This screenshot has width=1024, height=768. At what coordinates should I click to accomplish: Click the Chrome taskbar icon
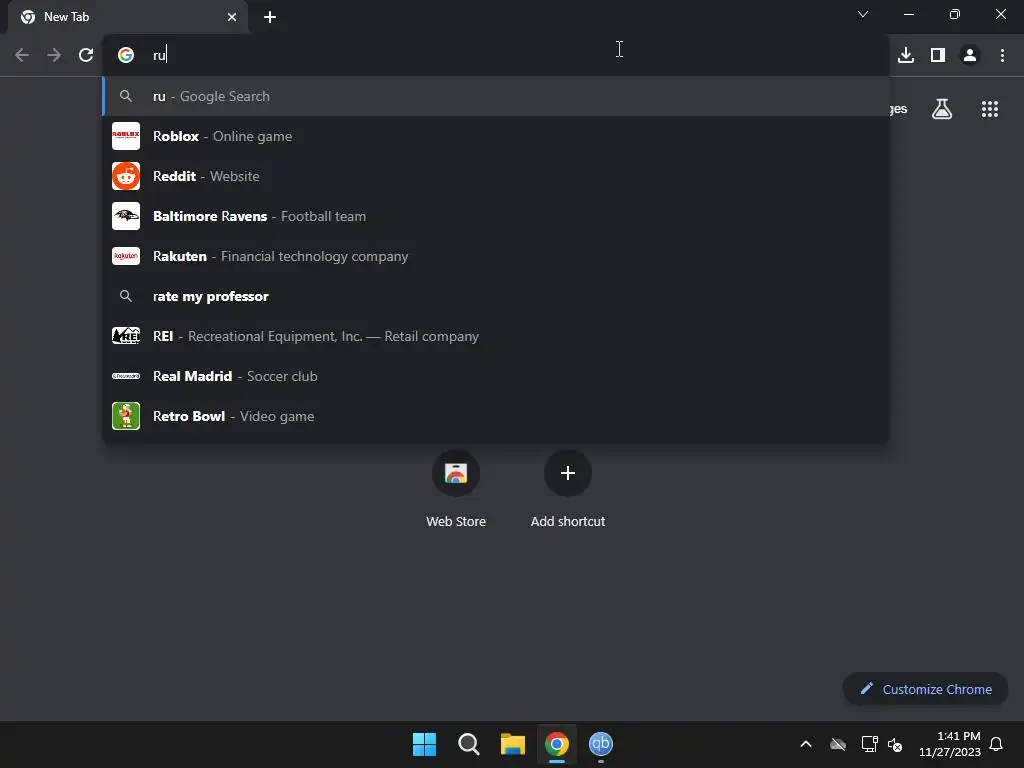click(x=557, y=744)
